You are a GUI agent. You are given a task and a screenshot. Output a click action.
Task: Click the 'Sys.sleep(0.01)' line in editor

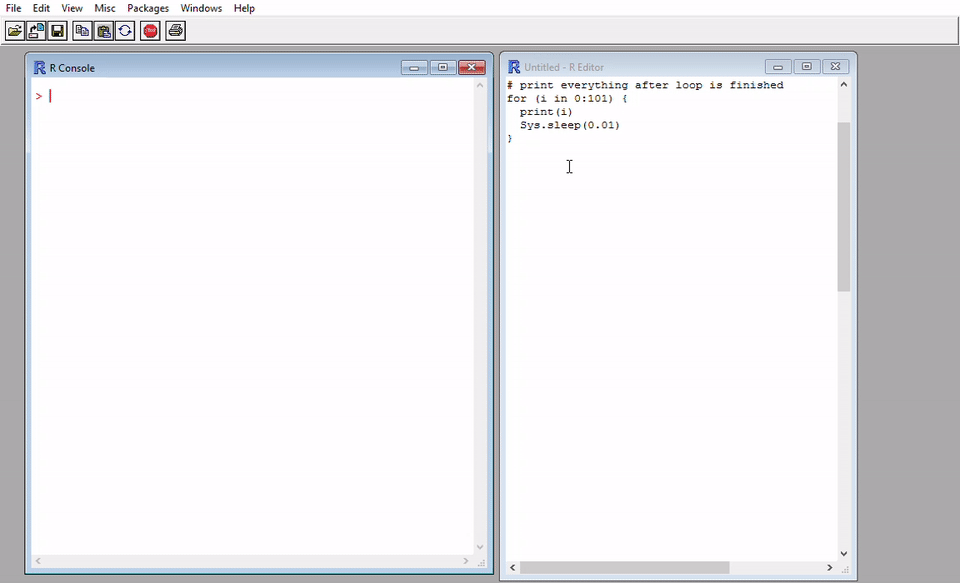click(570, 126)
